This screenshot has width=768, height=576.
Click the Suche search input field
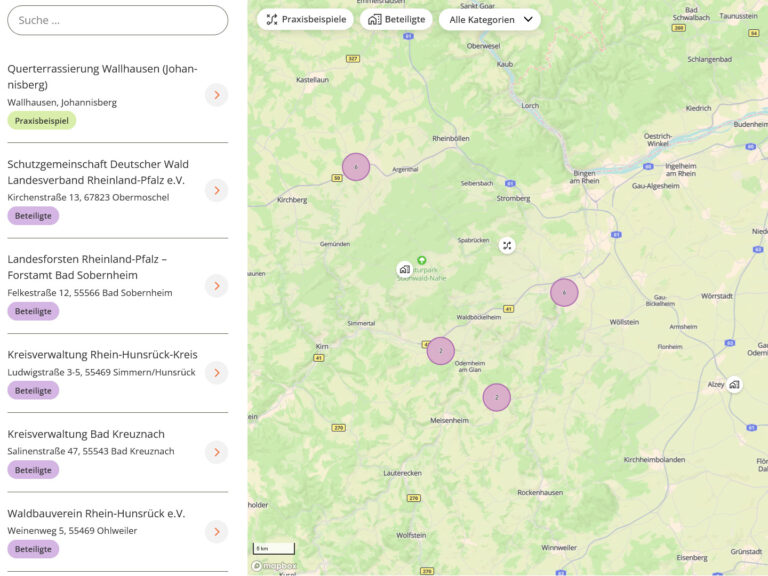pos(118,20)
